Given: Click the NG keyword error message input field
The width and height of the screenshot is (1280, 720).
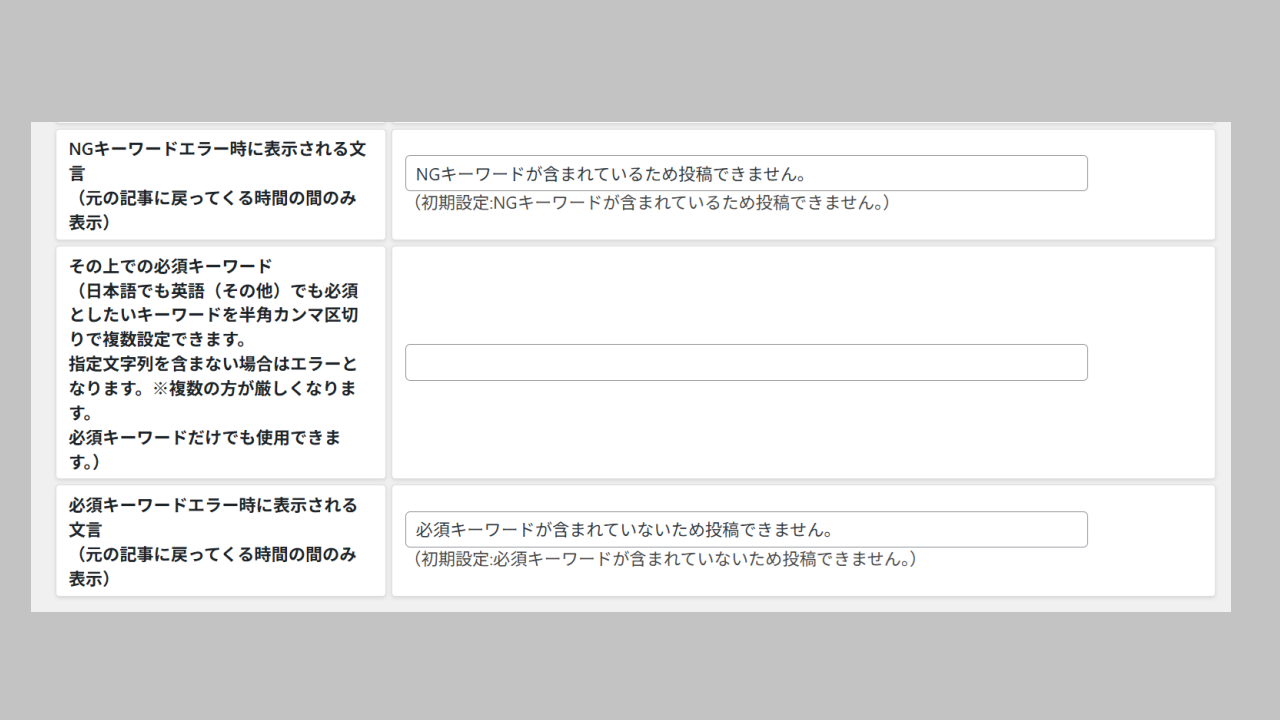Looking at the screenshot, I should tap(746, 173).
